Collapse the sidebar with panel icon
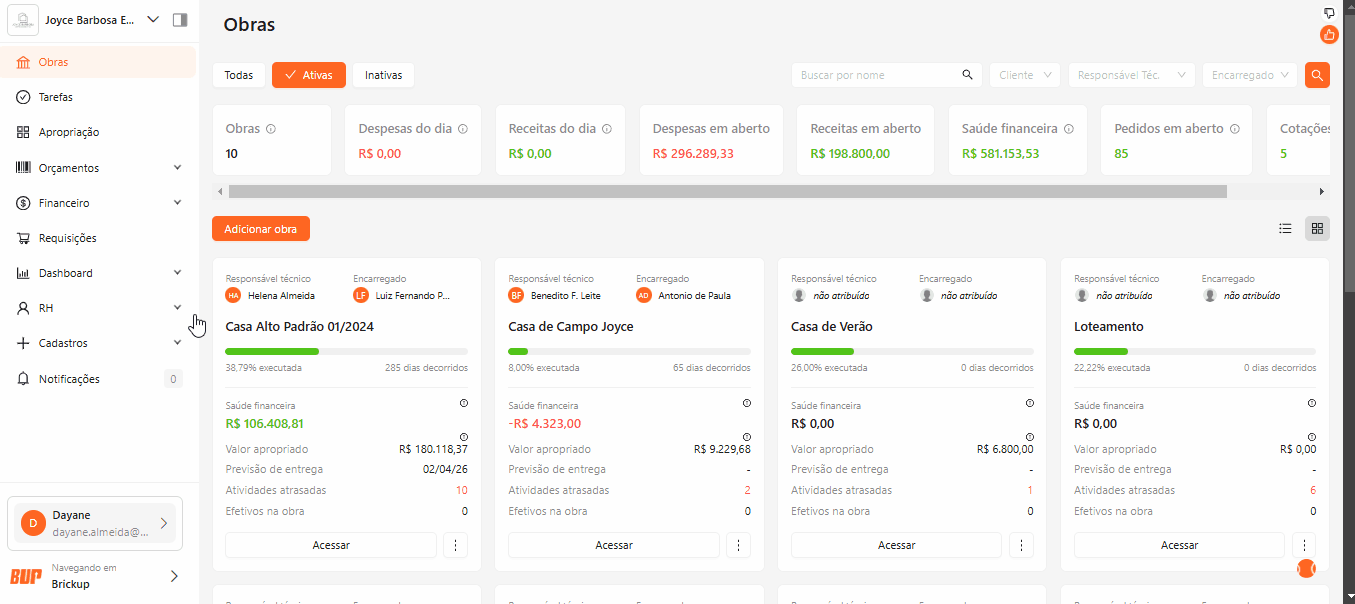This screenshot has width=1355, height=604. point(179,19)
